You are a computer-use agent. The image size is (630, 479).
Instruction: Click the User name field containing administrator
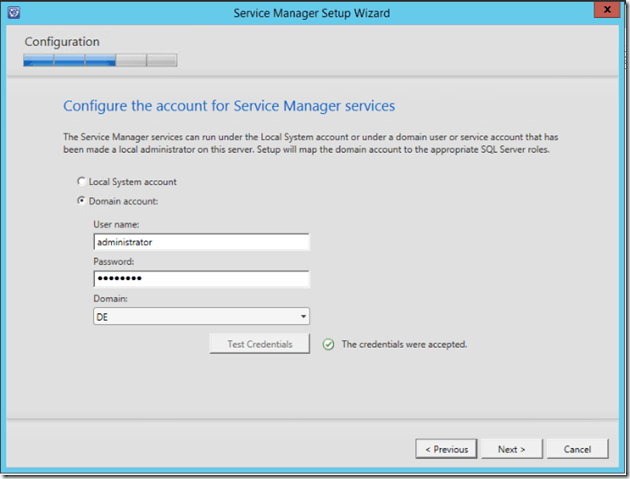pyautogui.click(x=201, y=242)
